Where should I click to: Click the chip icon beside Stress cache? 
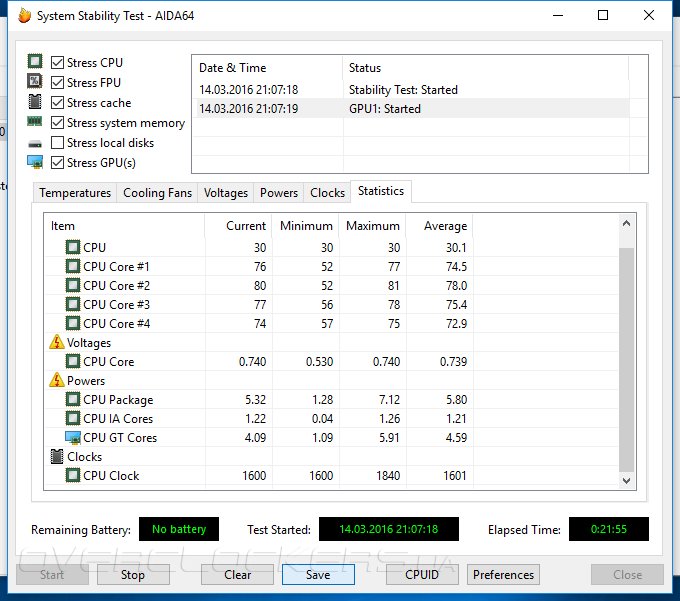click(x=35, y=101)
